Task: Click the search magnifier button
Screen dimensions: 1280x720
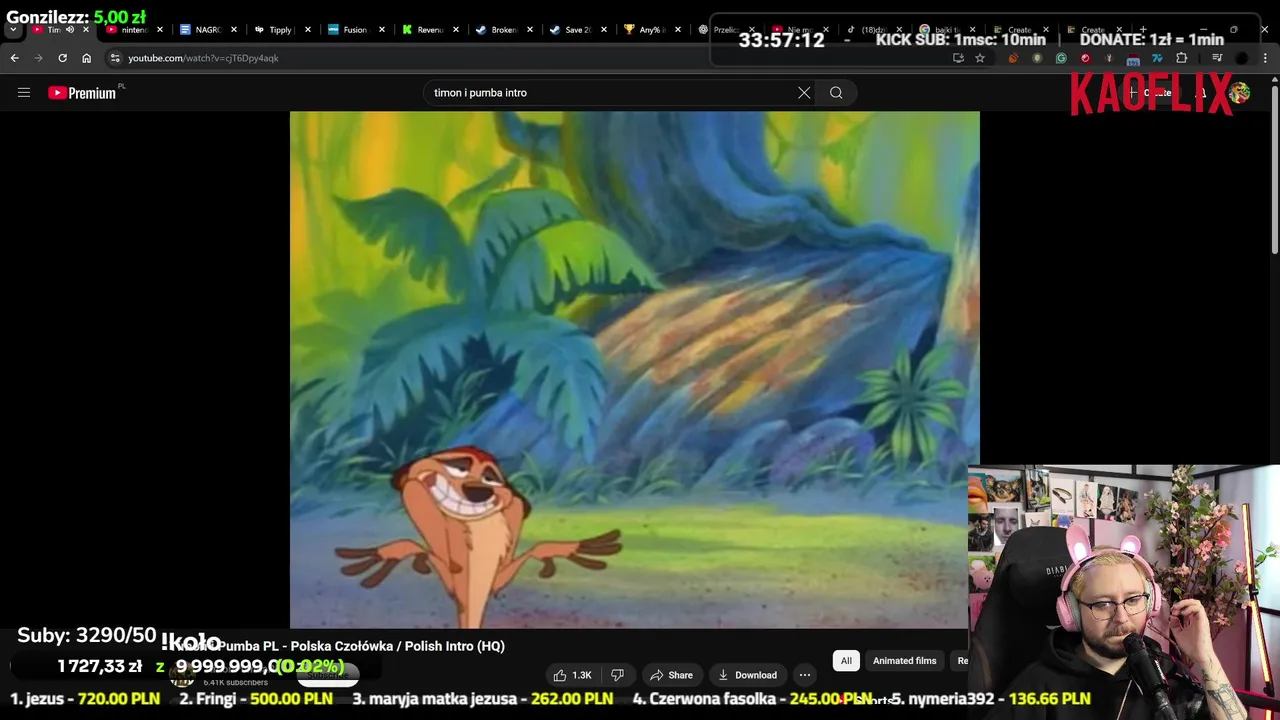Action: pyautogui.click(x=836, y=93)
